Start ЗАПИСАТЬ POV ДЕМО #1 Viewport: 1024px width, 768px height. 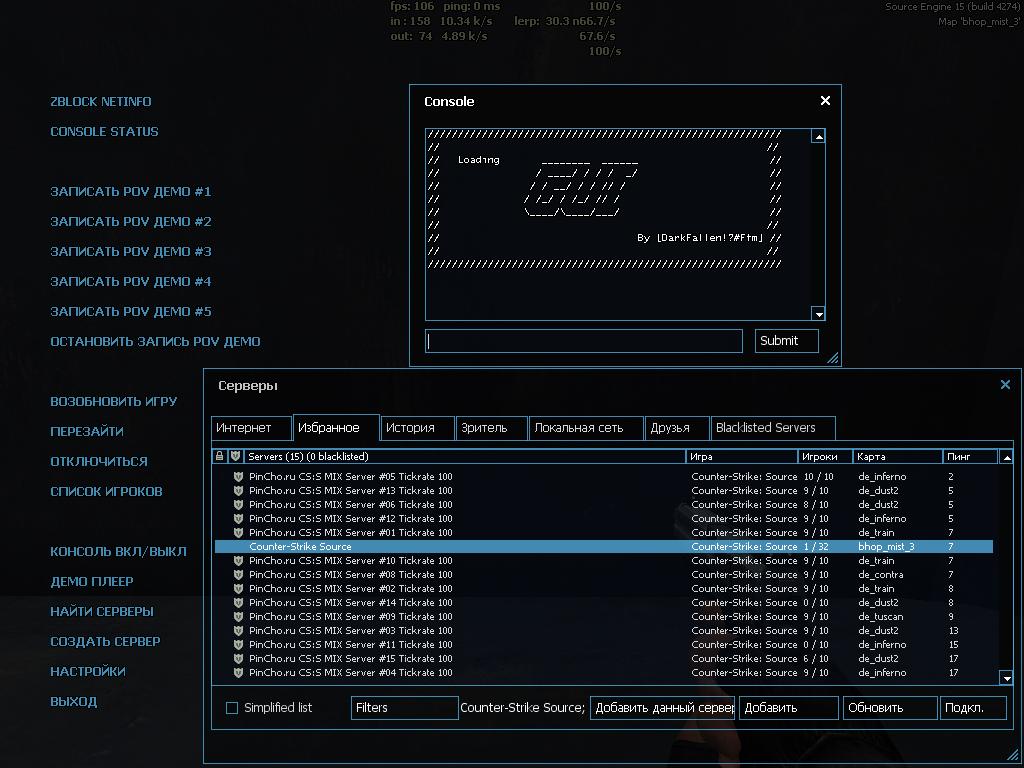[x=131, y=192]
